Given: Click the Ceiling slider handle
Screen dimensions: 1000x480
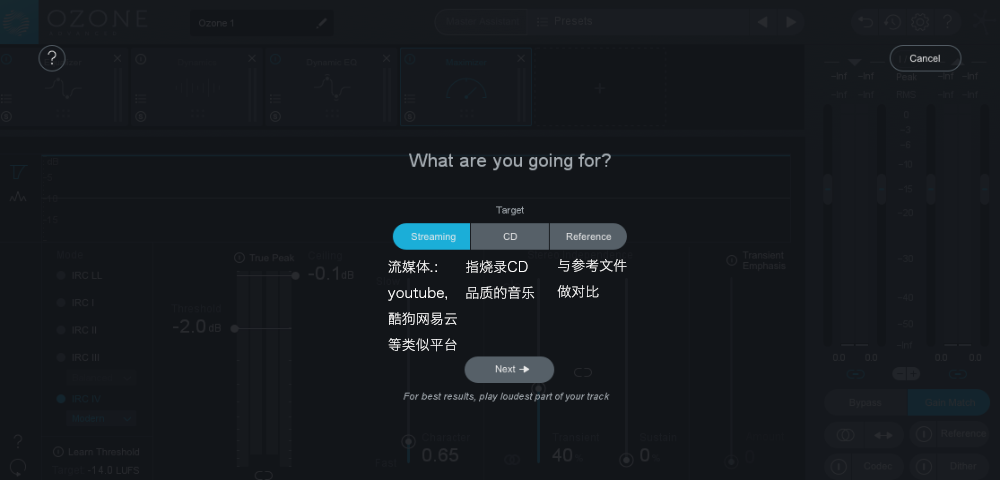Looking at the screenshot, I should (295, 275).
